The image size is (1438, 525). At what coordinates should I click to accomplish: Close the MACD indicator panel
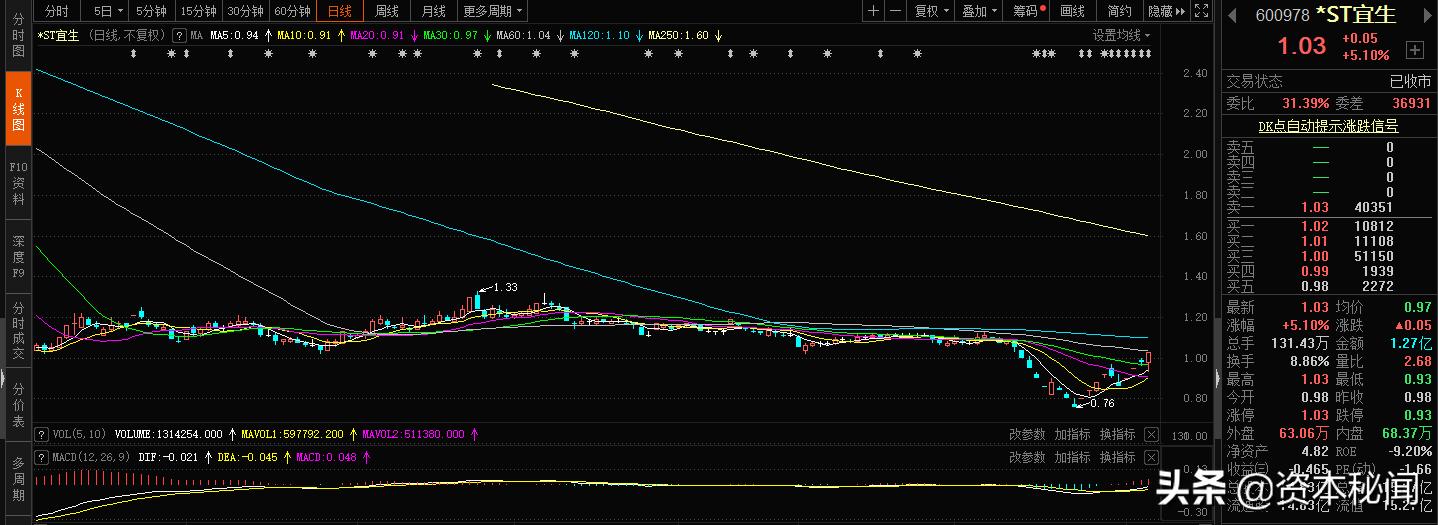point(1151,457)
